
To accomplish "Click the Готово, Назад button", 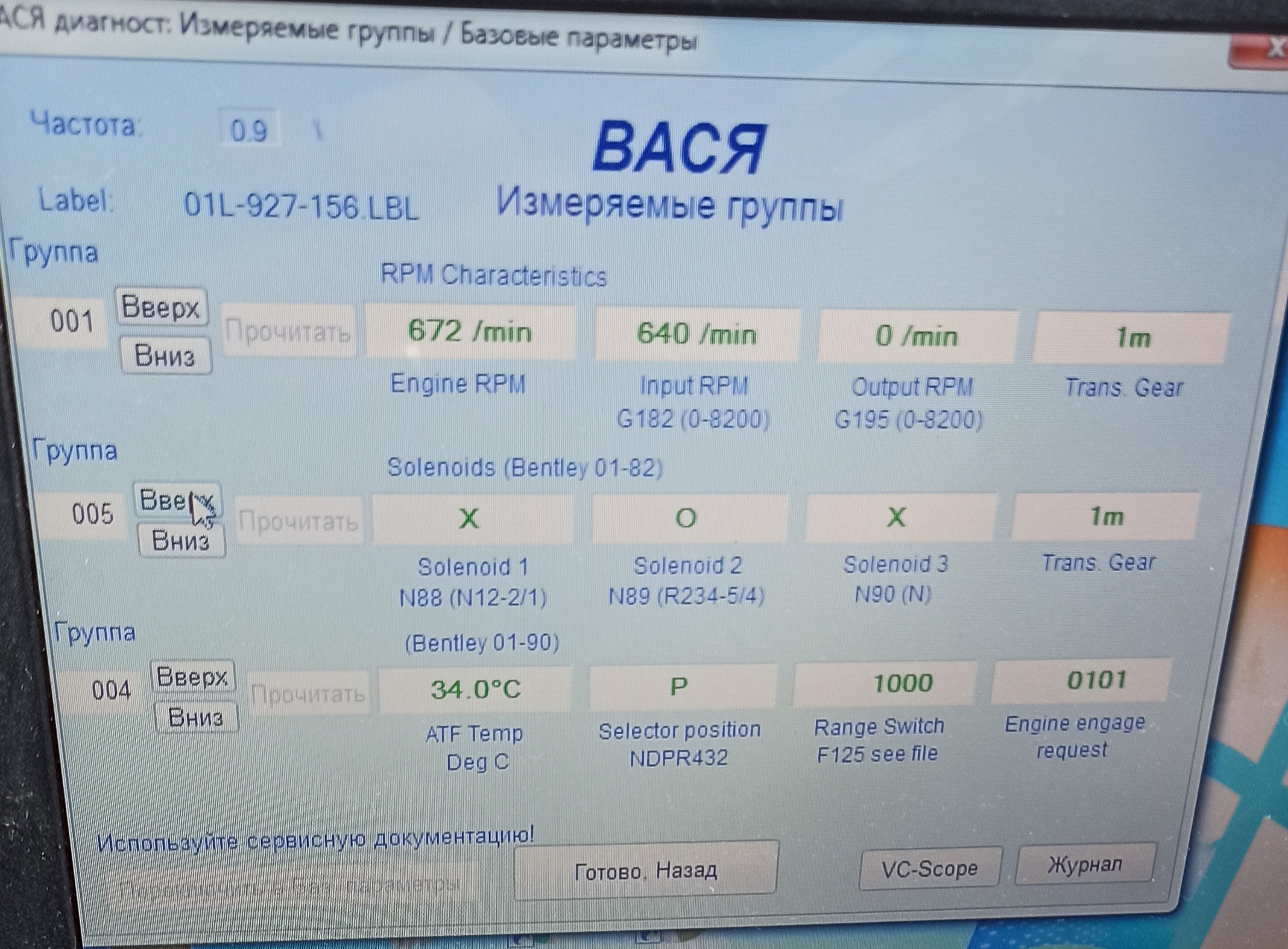I will coord(646,871).
